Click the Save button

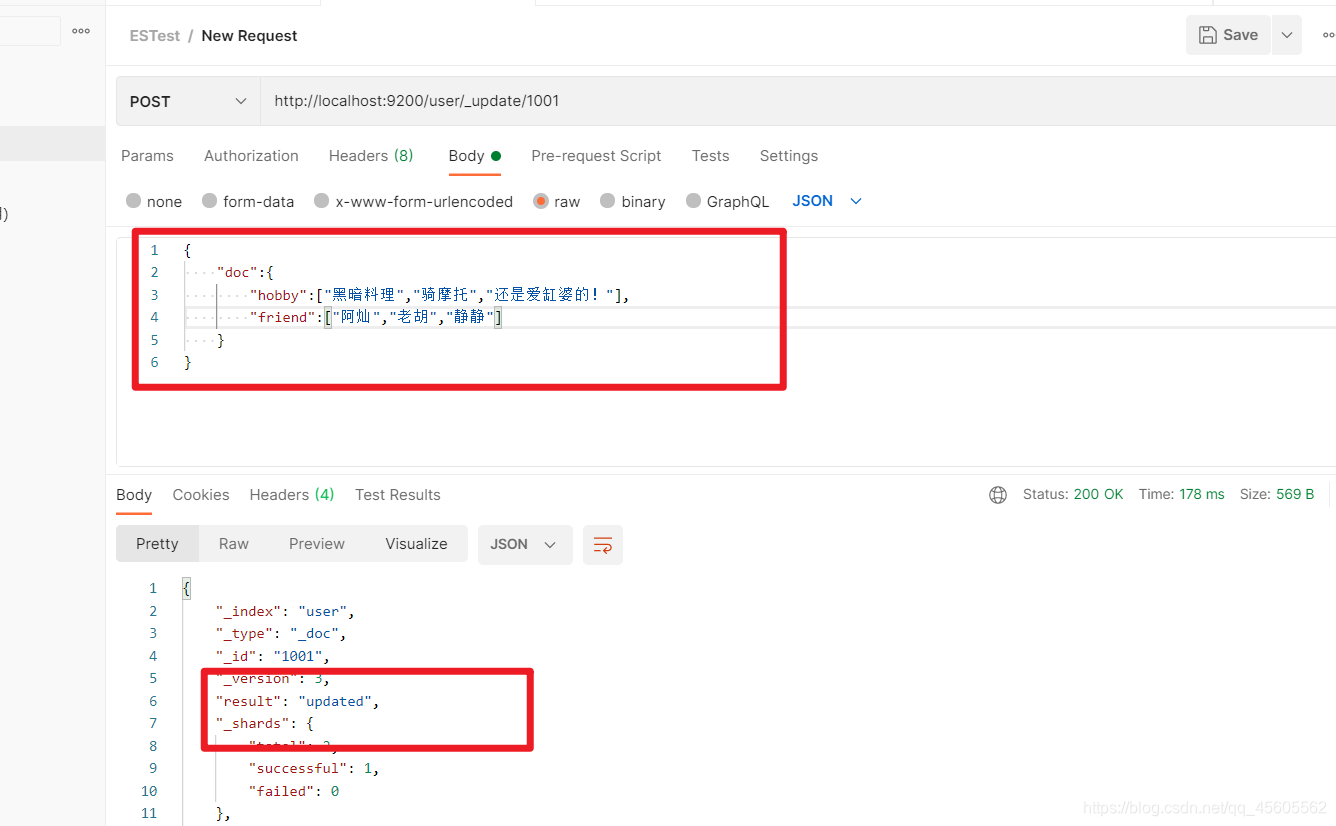tap(1228, 35)
